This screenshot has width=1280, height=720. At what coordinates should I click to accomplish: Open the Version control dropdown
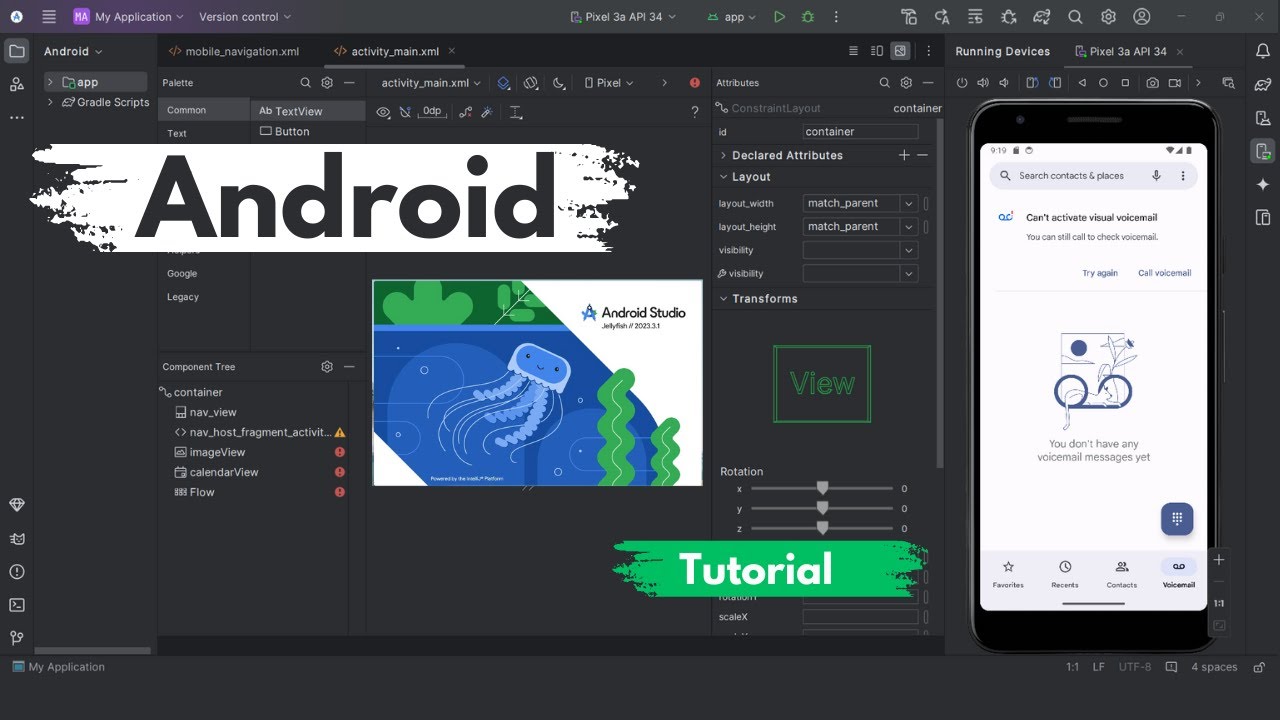point(245,17)
